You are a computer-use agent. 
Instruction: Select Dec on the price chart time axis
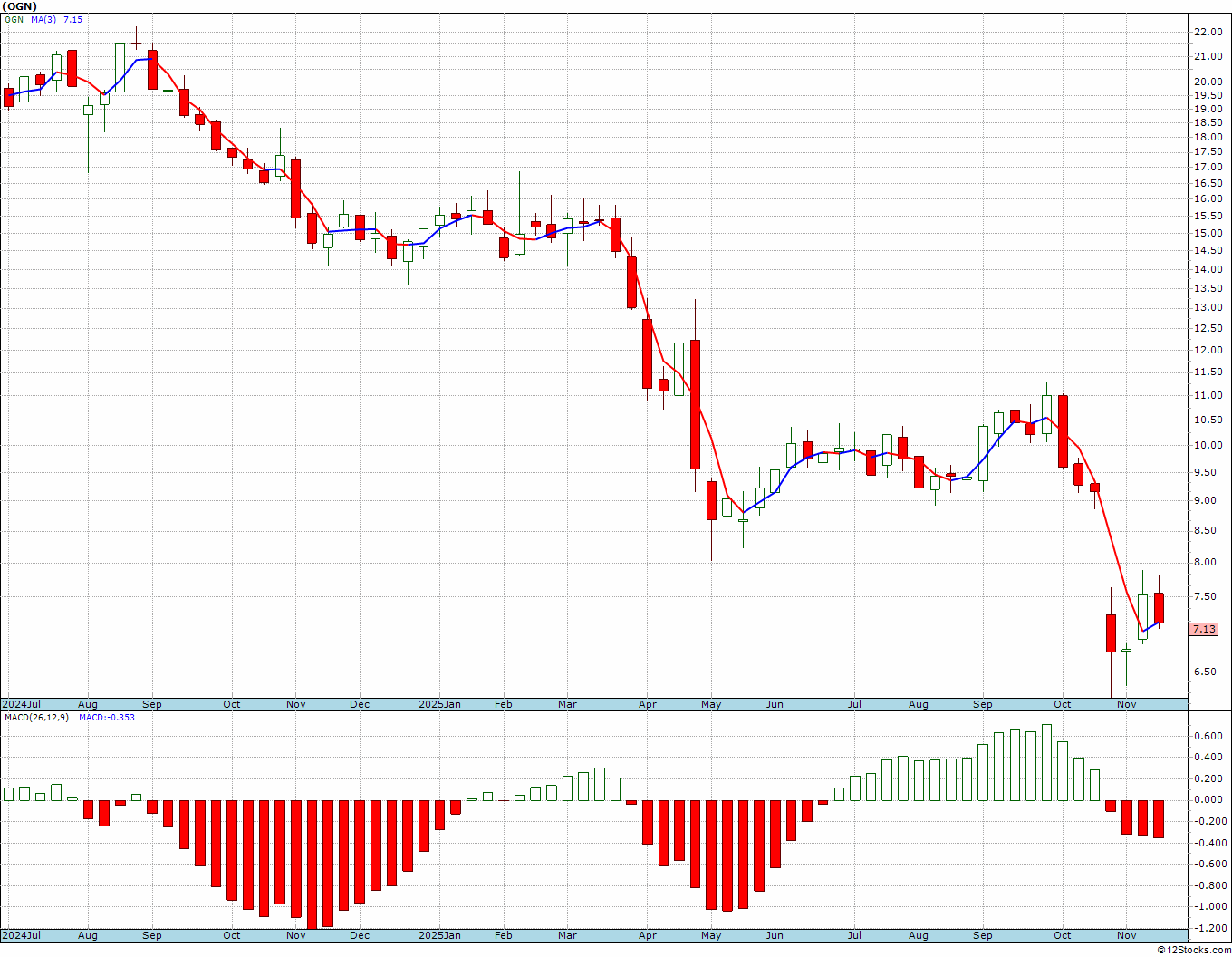pyautogui.click(x=360, y=704)
